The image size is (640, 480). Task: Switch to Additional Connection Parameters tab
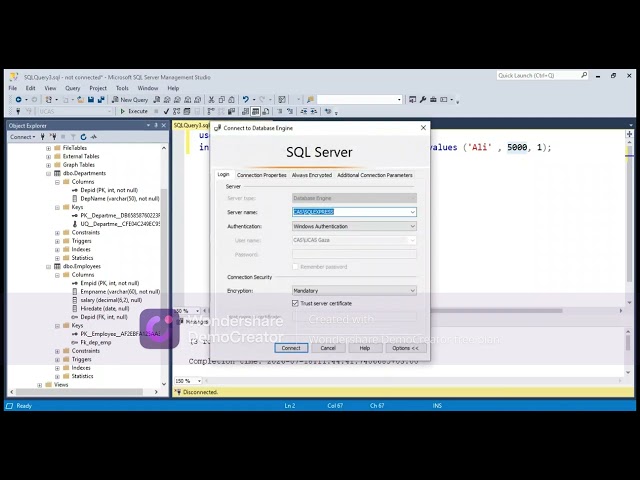pyautogui.click(x=375, y=175)
